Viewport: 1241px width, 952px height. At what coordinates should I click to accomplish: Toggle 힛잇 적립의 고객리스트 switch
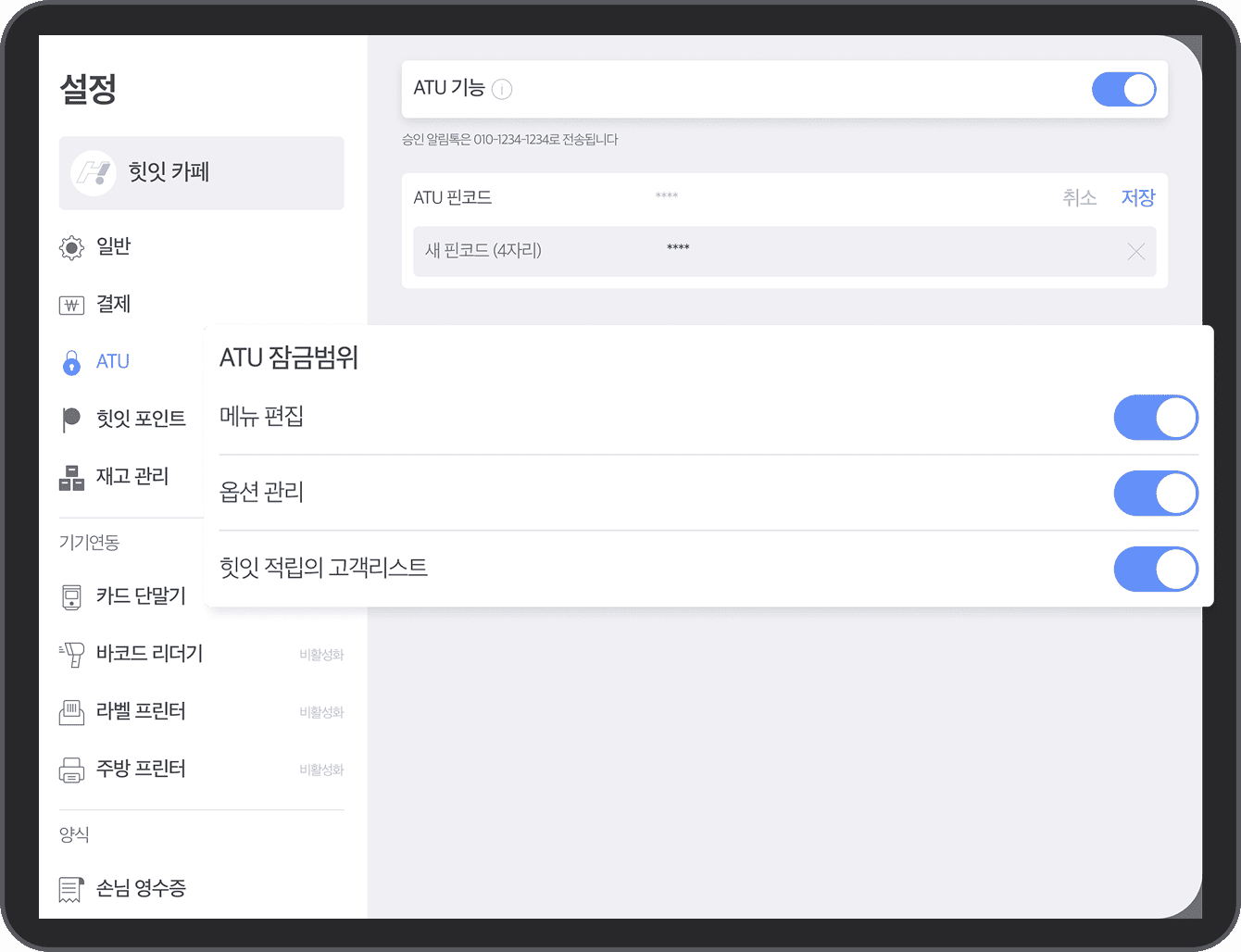pos(1155,570)
